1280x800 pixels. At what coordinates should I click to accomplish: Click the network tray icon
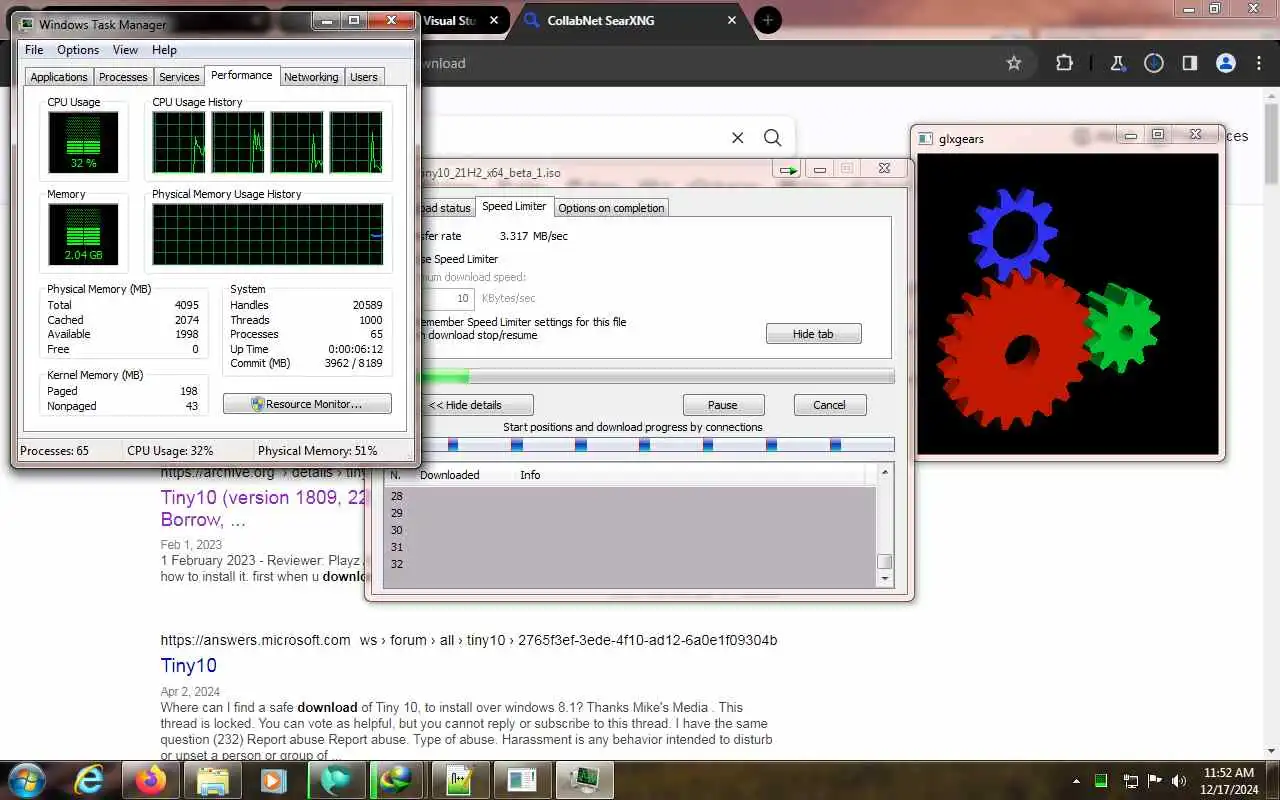pos(1130,781)
